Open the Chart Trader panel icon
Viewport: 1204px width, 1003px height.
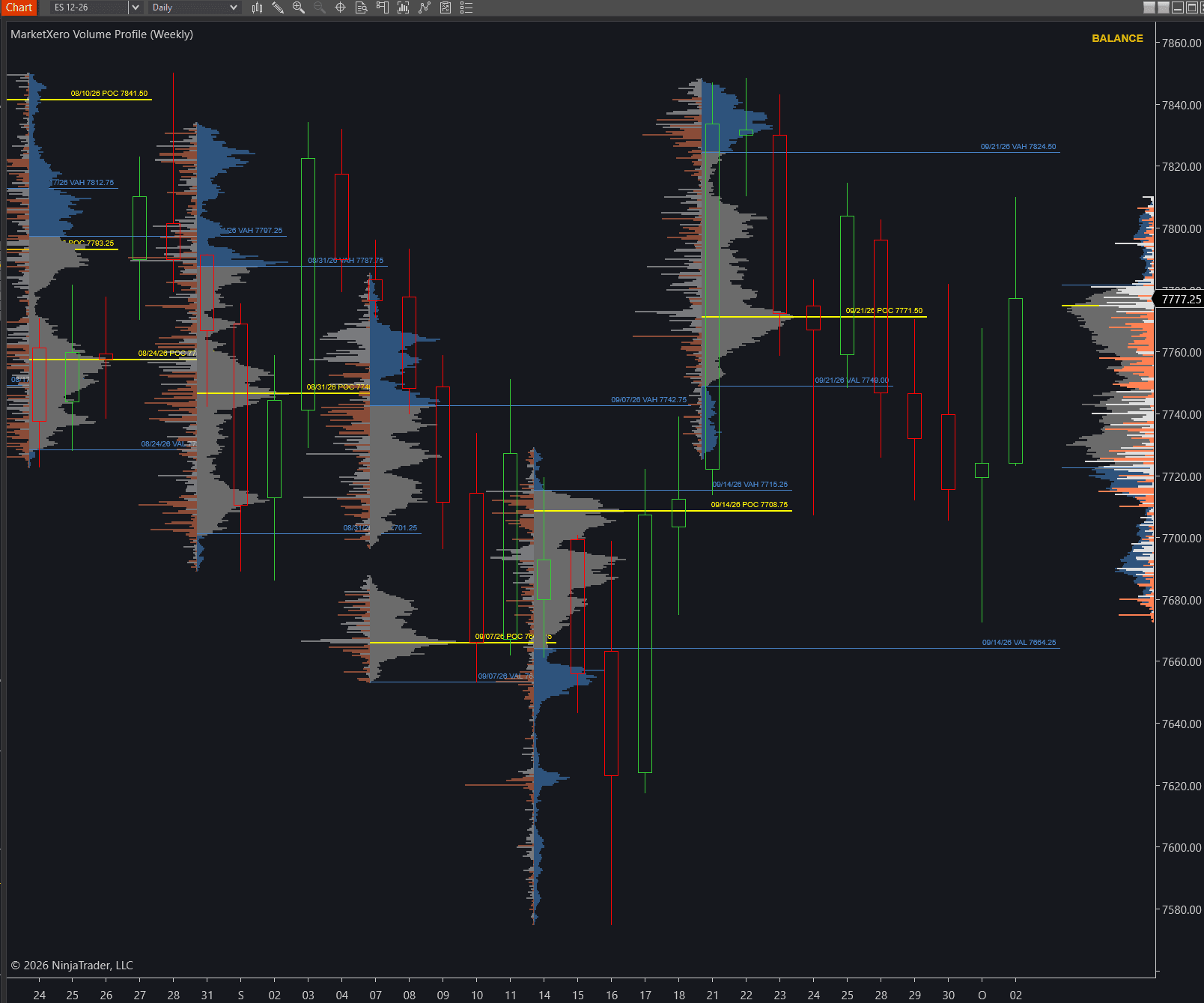tap(382, 7)
